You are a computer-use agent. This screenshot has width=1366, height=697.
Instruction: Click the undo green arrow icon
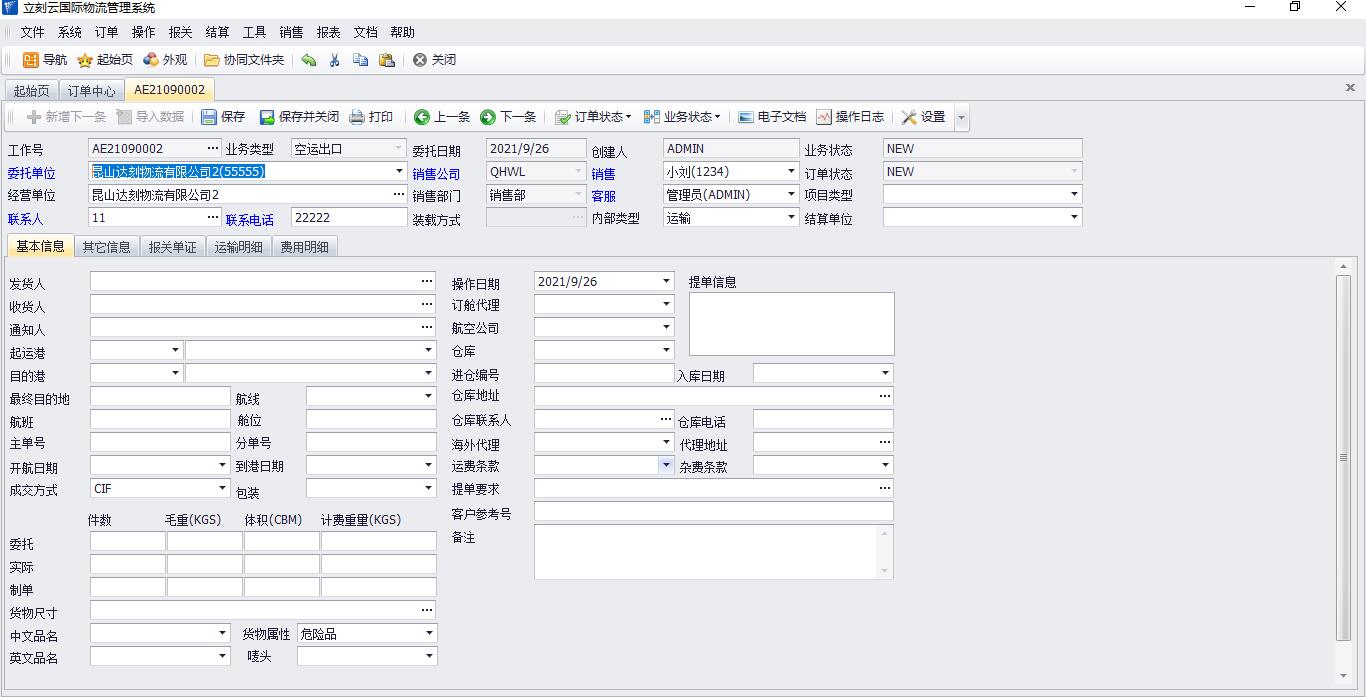[x=309, y=60]
